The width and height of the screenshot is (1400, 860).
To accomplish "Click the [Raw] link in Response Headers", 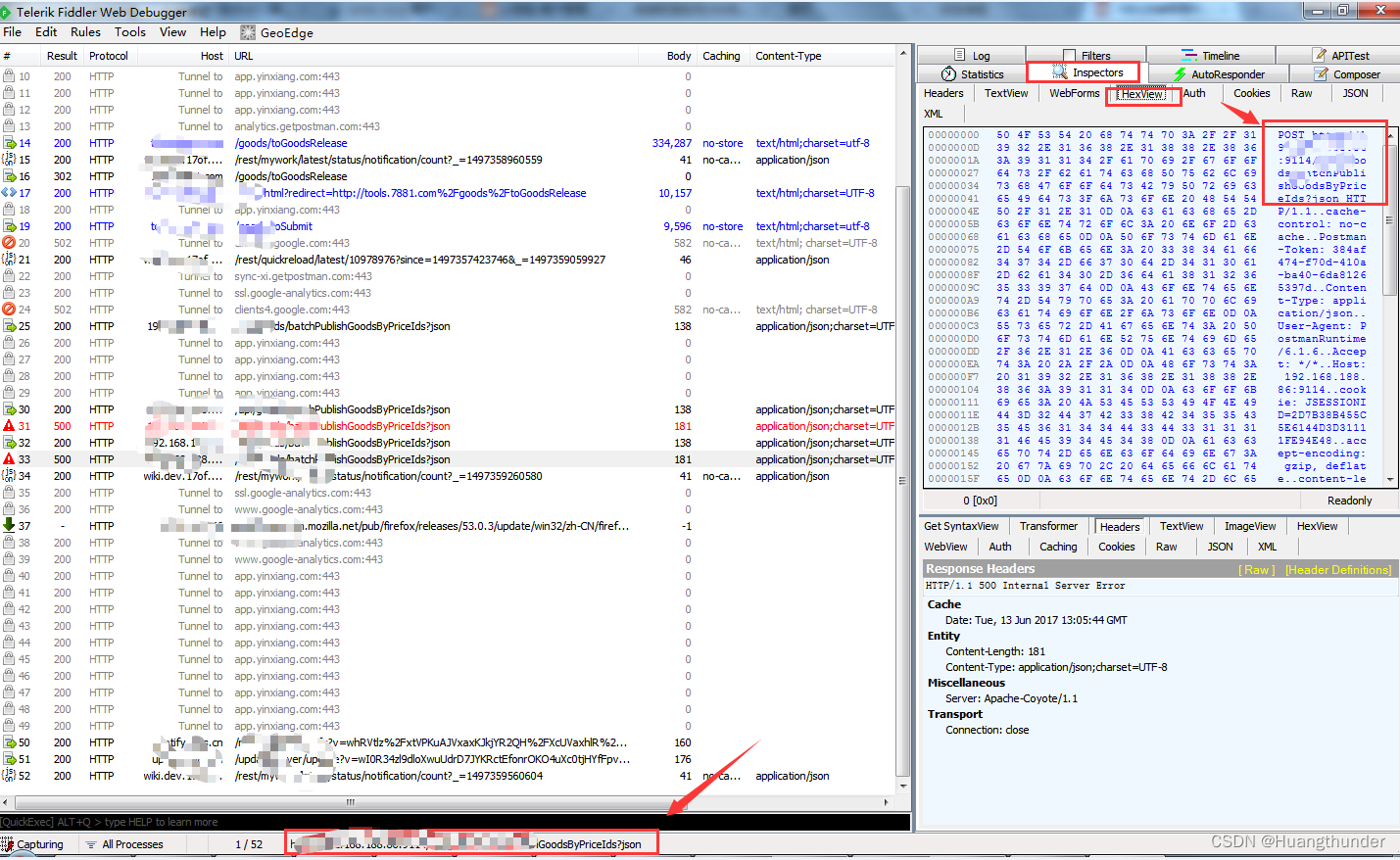I will 1257,570.
